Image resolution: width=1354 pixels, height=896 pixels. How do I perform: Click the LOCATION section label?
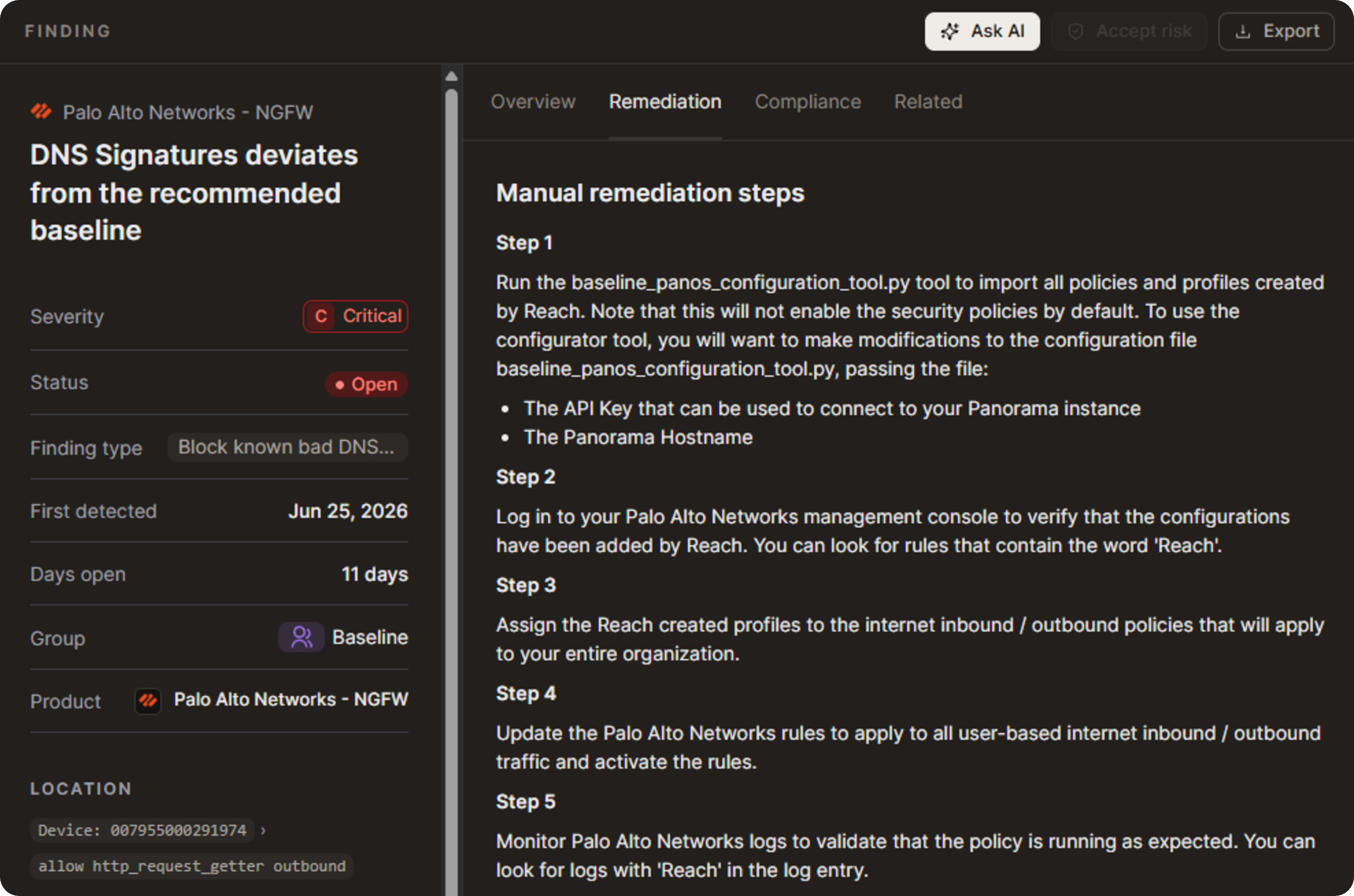pyautogui.click(x=81, y=789)
